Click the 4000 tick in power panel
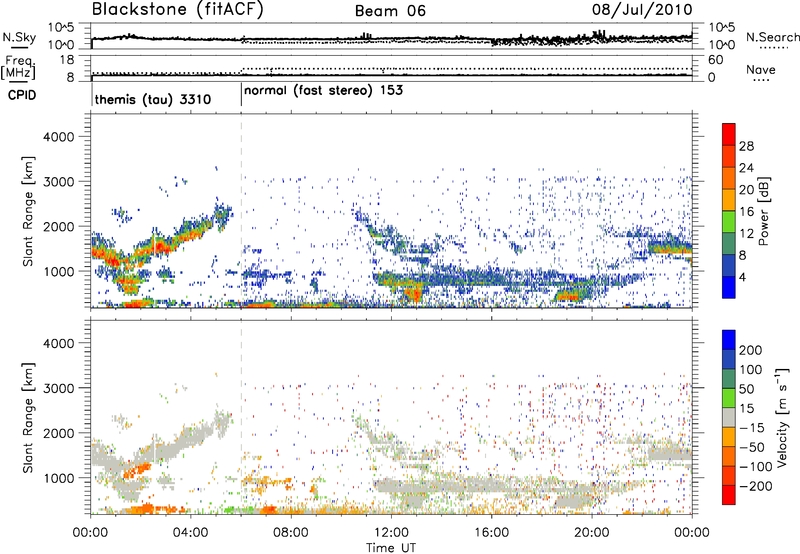This screenshot has height=554, width=800. pos(58,137)
